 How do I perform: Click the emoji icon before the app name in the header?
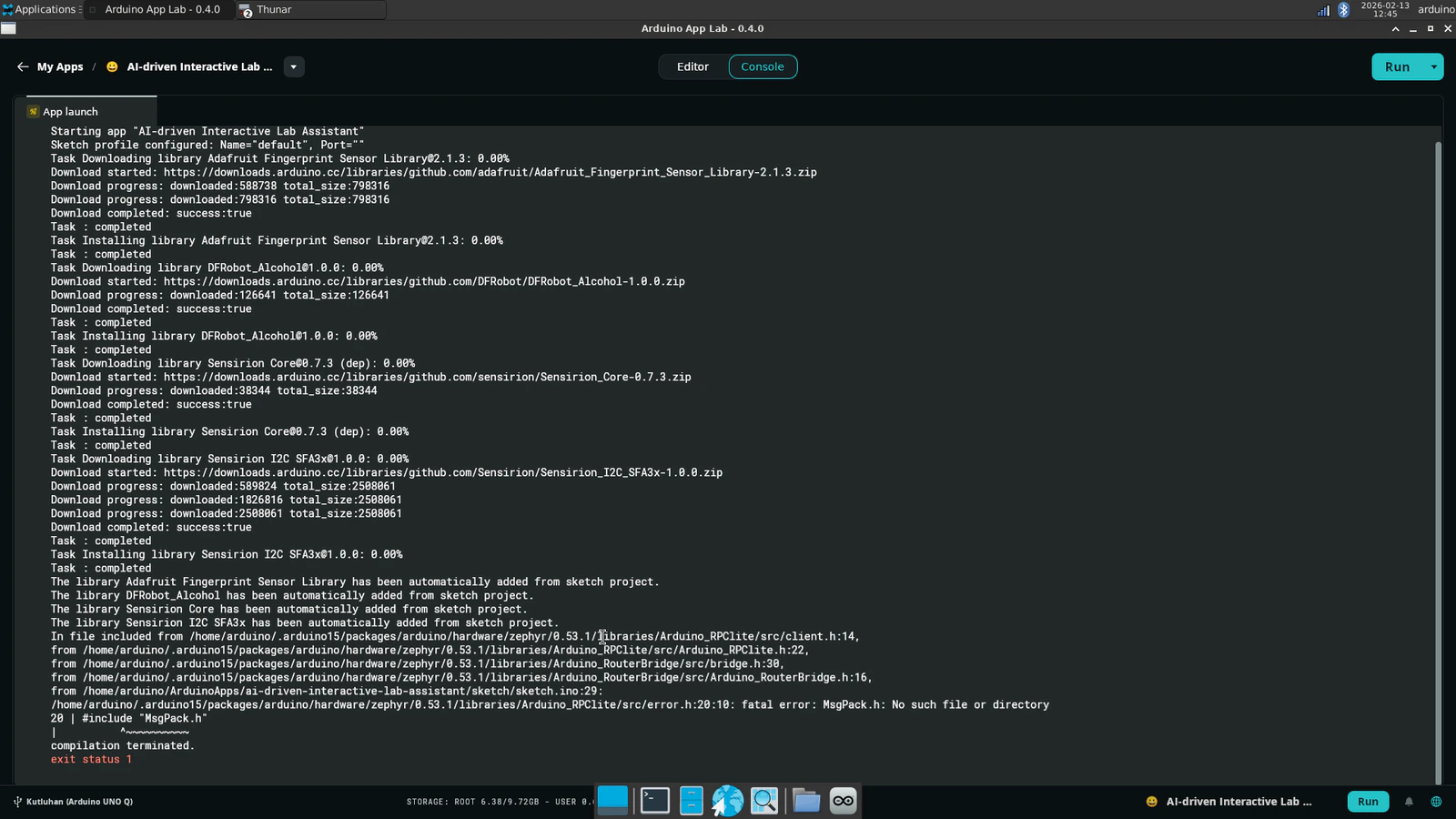point(112,66)
